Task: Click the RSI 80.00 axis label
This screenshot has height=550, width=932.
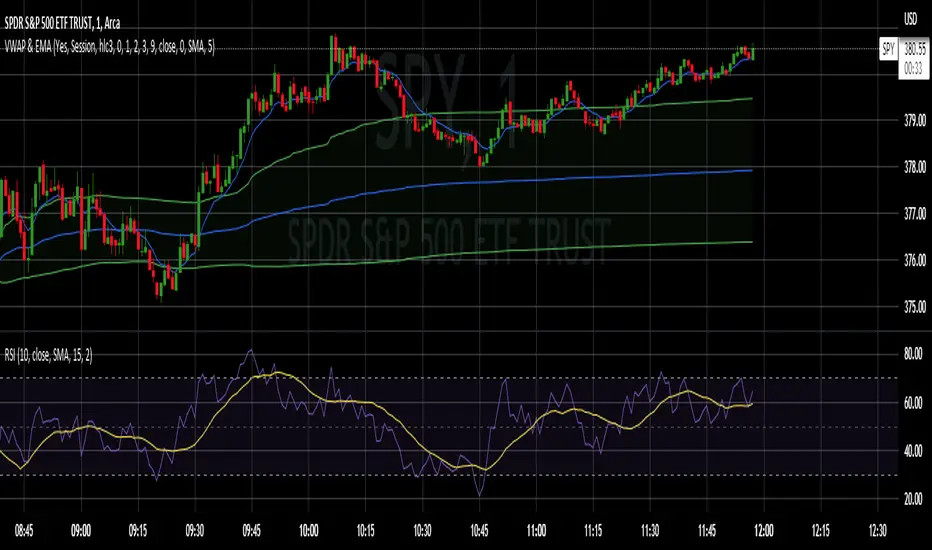Action: coord(913,354)
